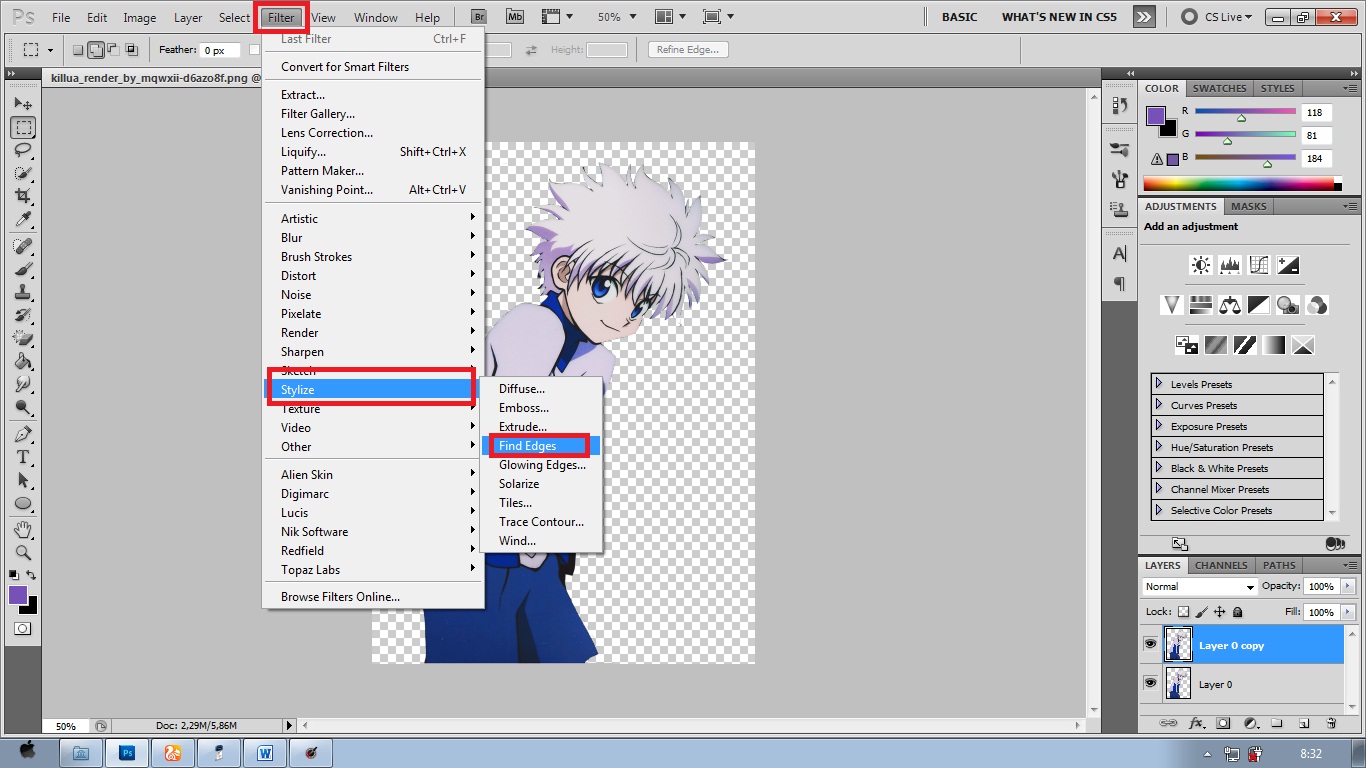
Task: Pick the Type tool
Action: (x=23, y=457)
